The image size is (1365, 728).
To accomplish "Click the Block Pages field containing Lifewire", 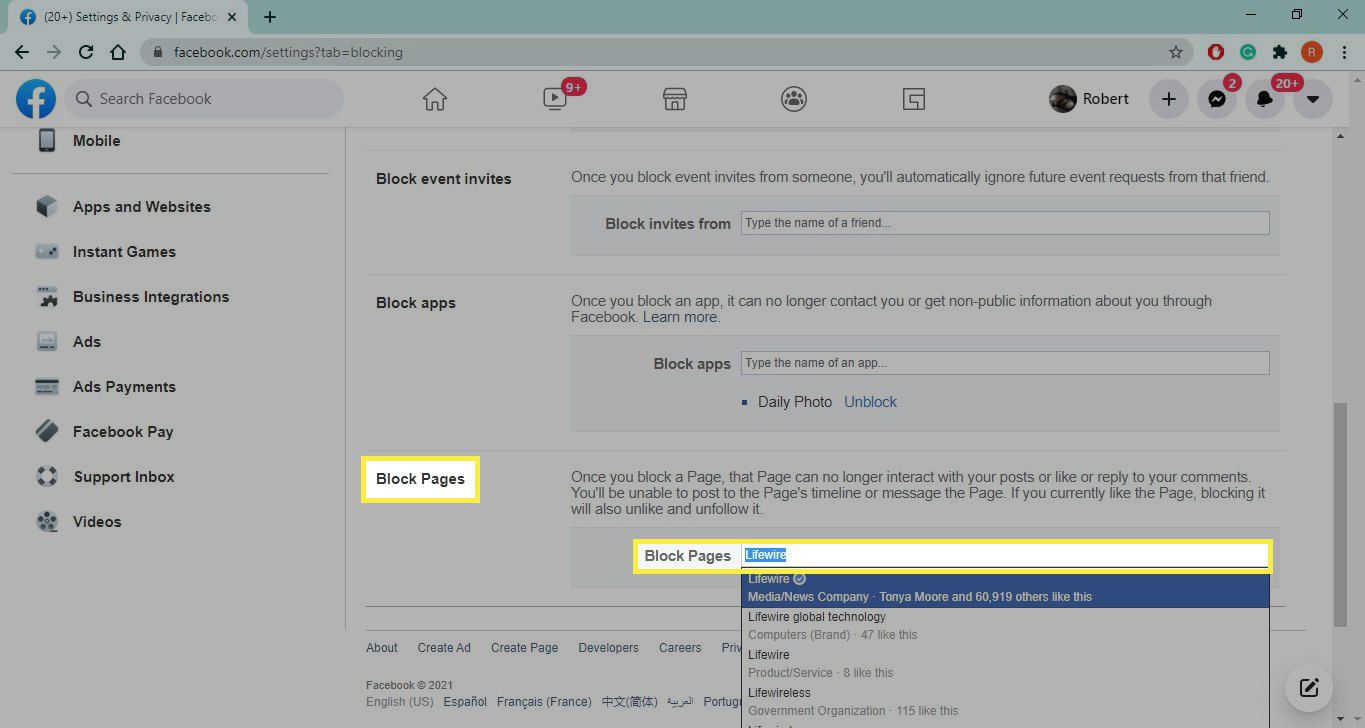I will [1005, 555].
